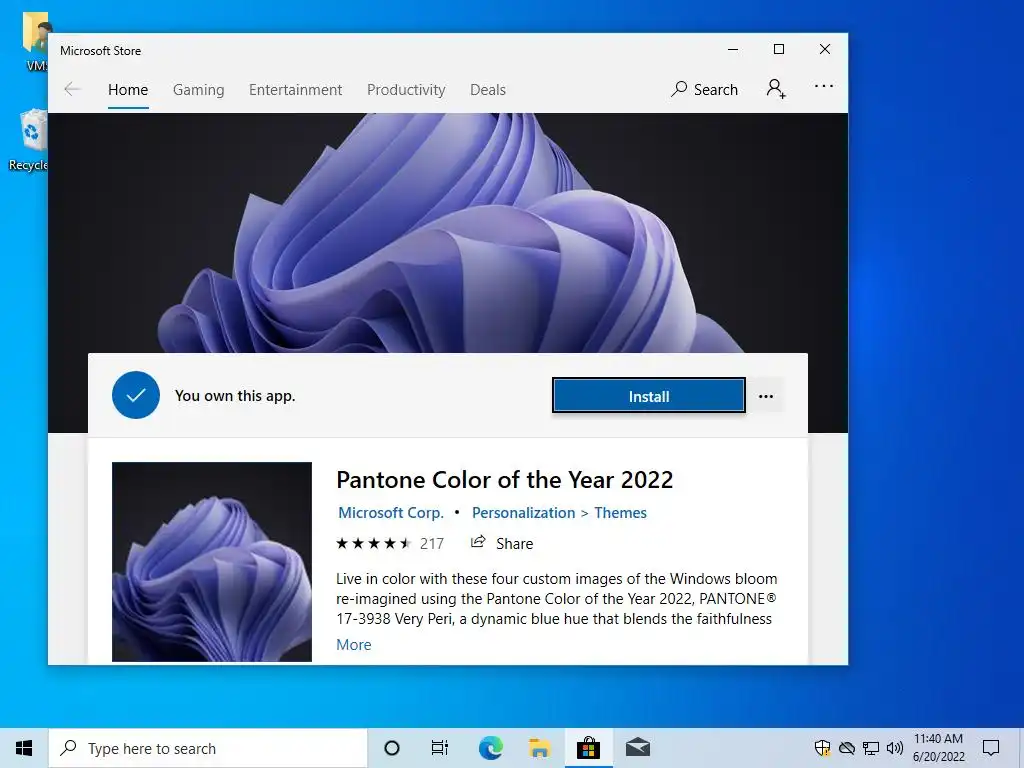Viewport: 1024px width, 768px height.
Task: Go back using the Store back arrow
Action: coord(72,89)
